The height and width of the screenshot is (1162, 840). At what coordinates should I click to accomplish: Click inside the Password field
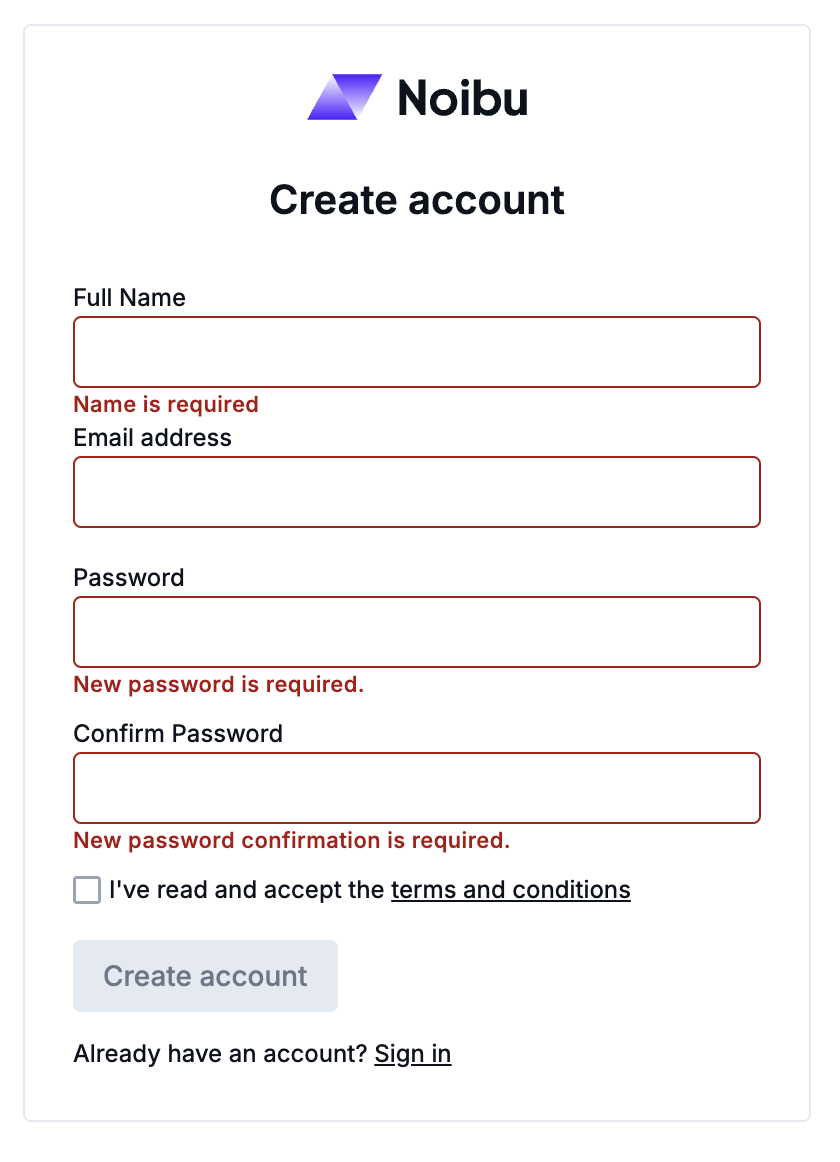click(417, 631)
